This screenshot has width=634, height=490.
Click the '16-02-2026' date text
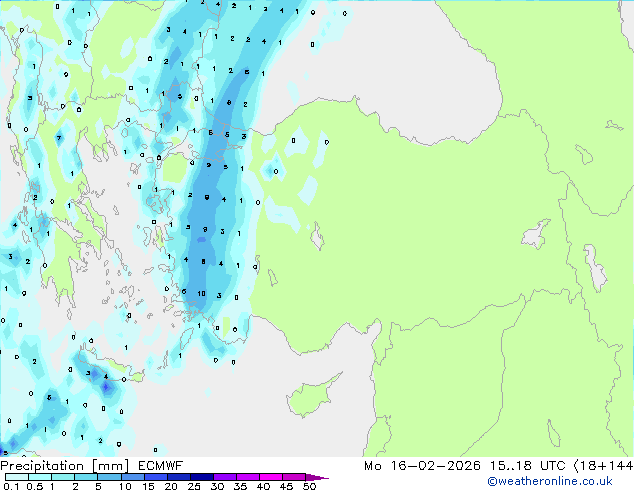click(x=436, y=466)
